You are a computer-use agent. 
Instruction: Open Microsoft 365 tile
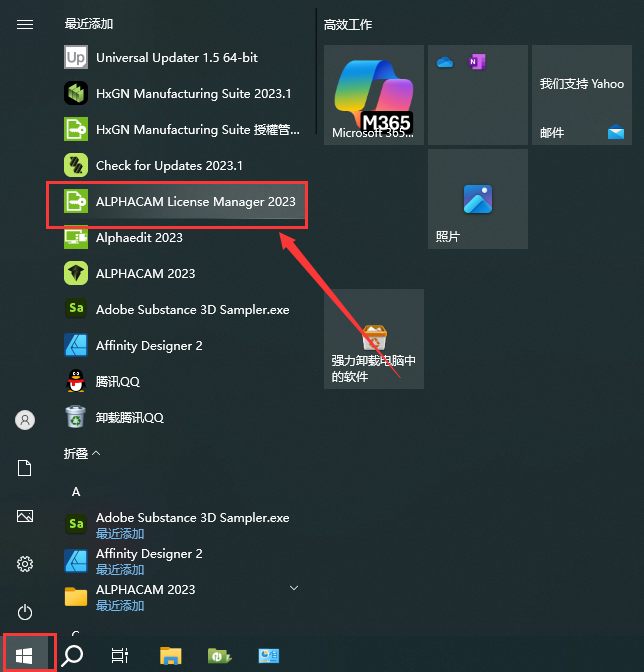point(374,95)
